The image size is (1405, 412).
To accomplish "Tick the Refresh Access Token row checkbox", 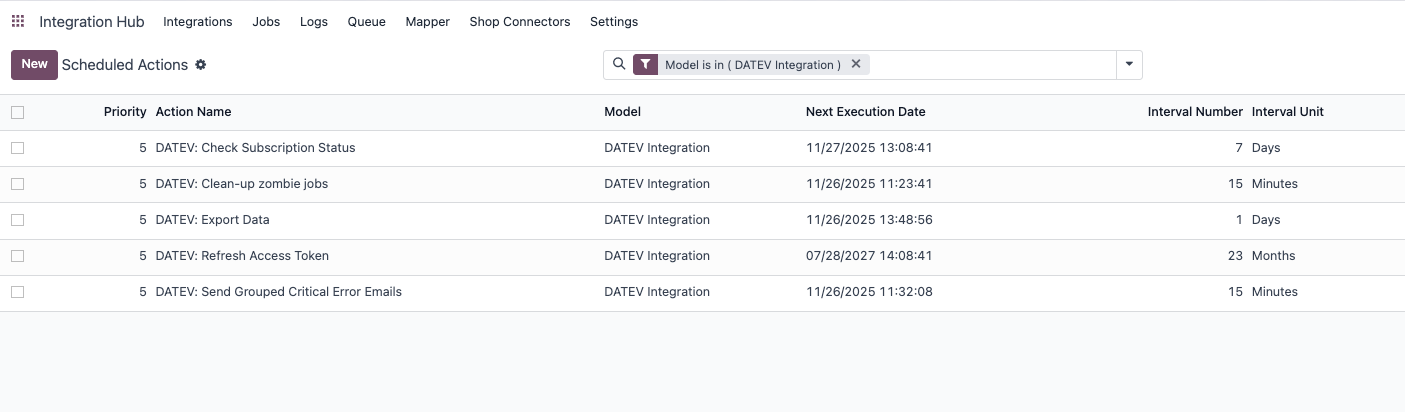I will coord(18,256).
